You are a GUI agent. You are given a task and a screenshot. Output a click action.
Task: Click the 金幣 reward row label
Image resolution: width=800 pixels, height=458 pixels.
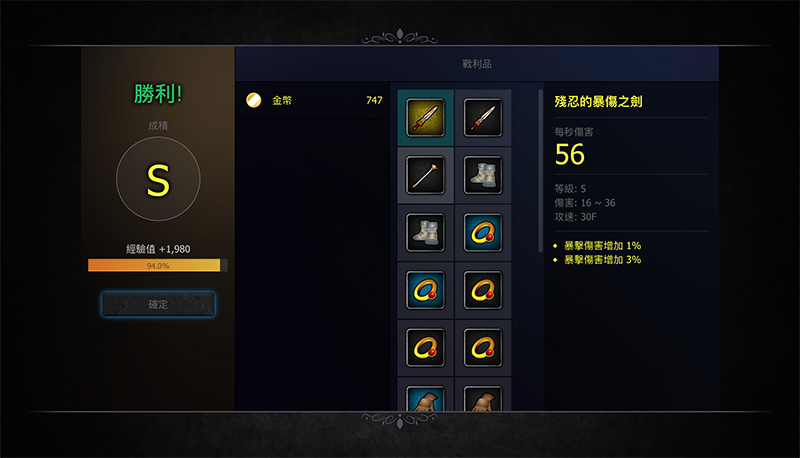(x=282, y=100)
